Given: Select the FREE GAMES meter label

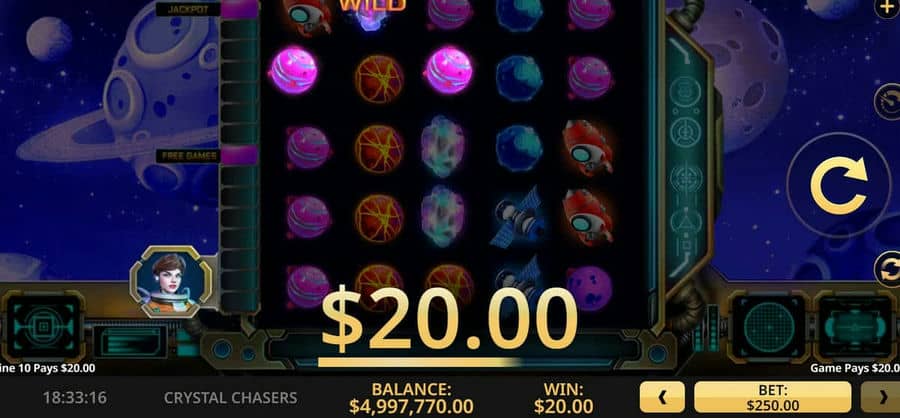Looking at the screenshot, I should 189,156.
